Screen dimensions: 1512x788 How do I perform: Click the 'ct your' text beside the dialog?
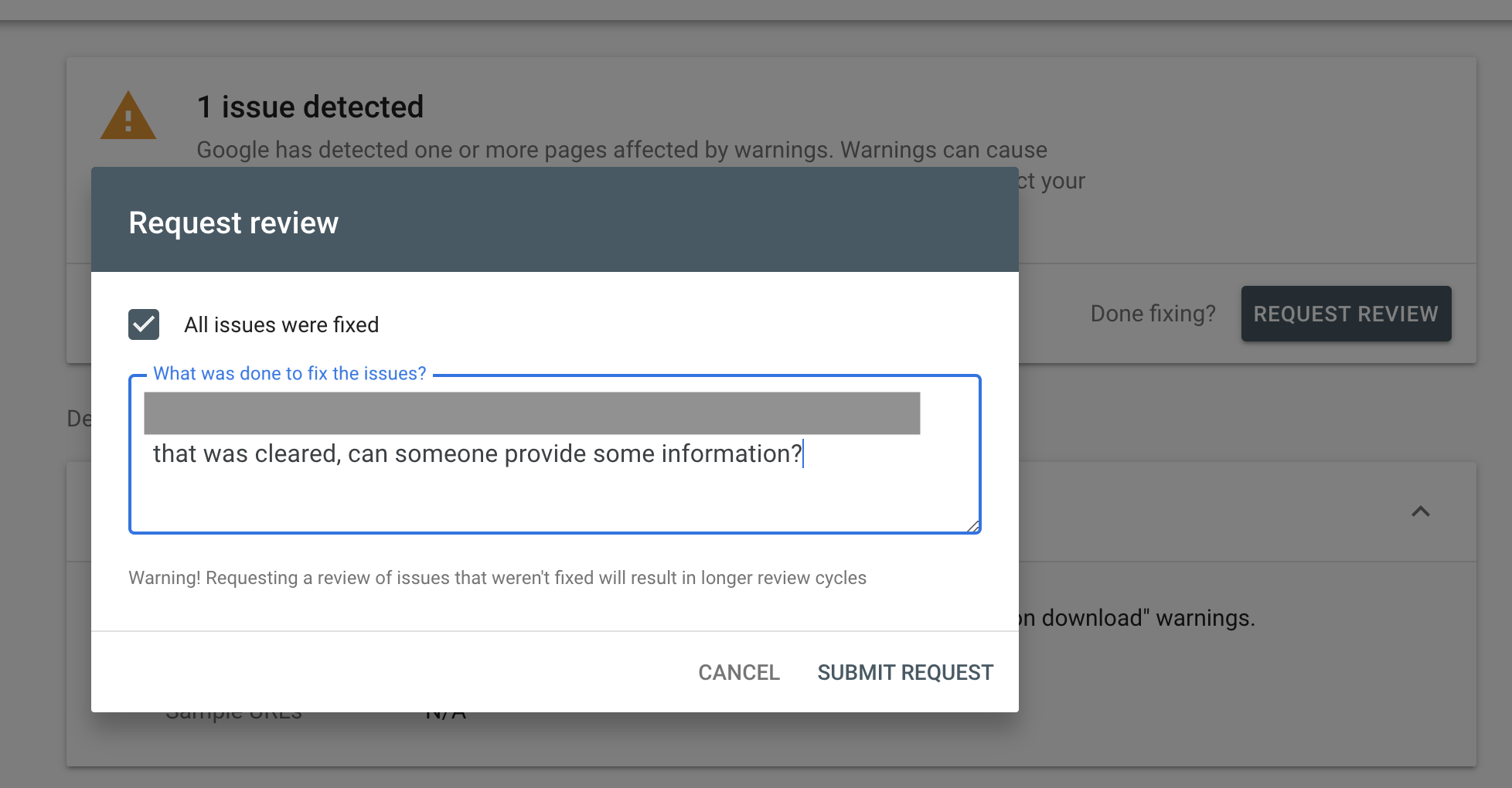click(1052, 181)
